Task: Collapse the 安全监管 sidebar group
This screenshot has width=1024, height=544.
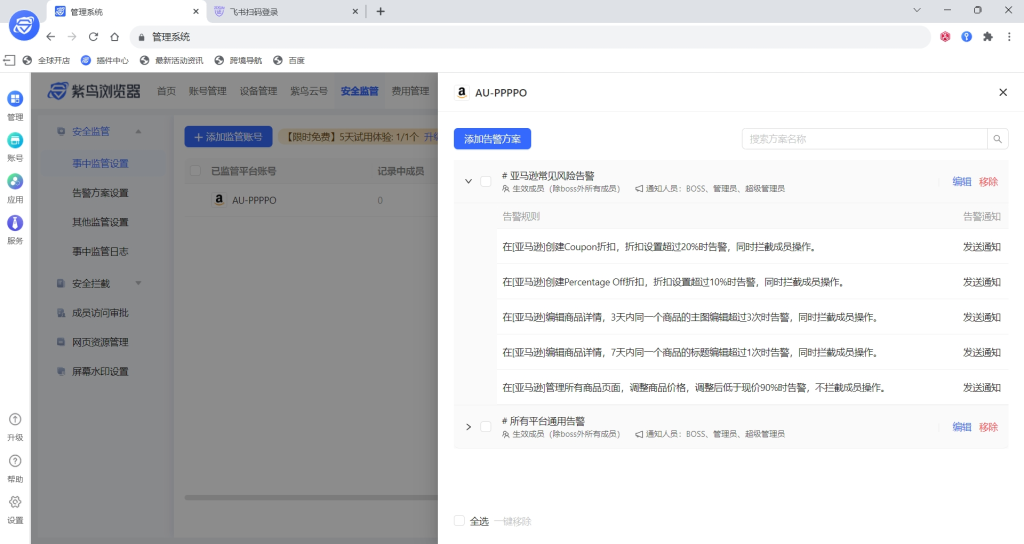Action: [x=138, y=131]
